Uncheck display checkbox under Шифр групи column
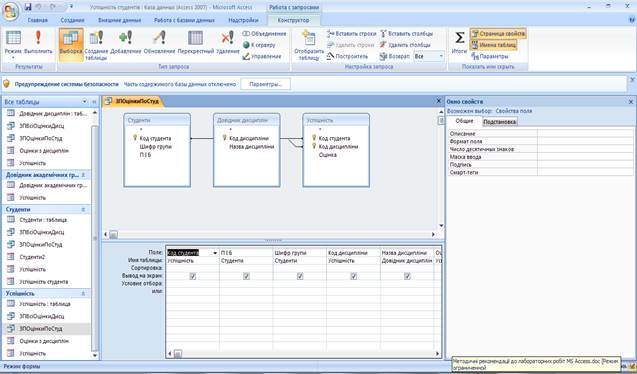Screen dimensions: 637x374 [x=300, y=276]
